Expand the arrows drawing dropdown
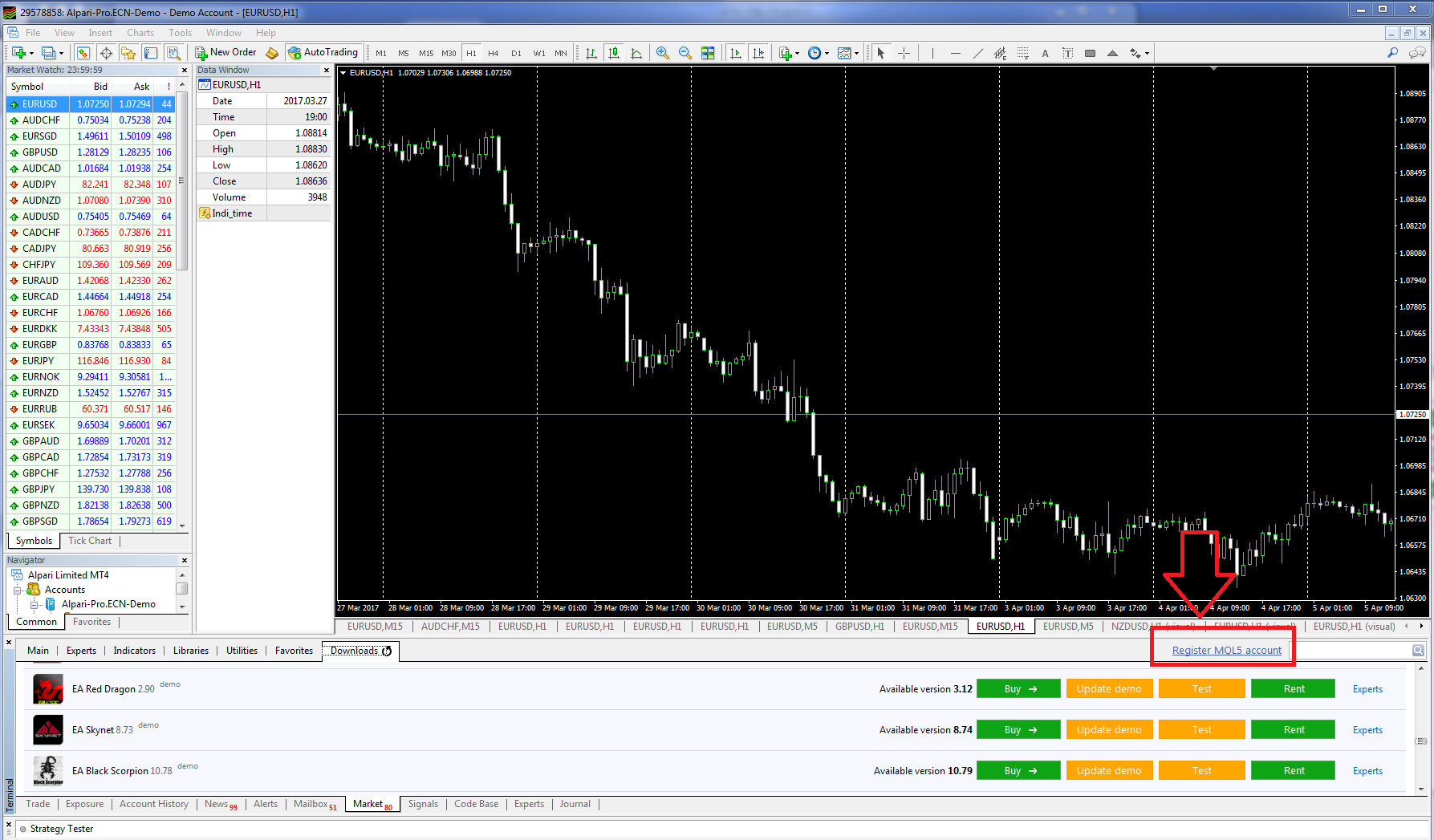The width and height of the screenshot is (1434, 840). click(x=1147, y=54)
